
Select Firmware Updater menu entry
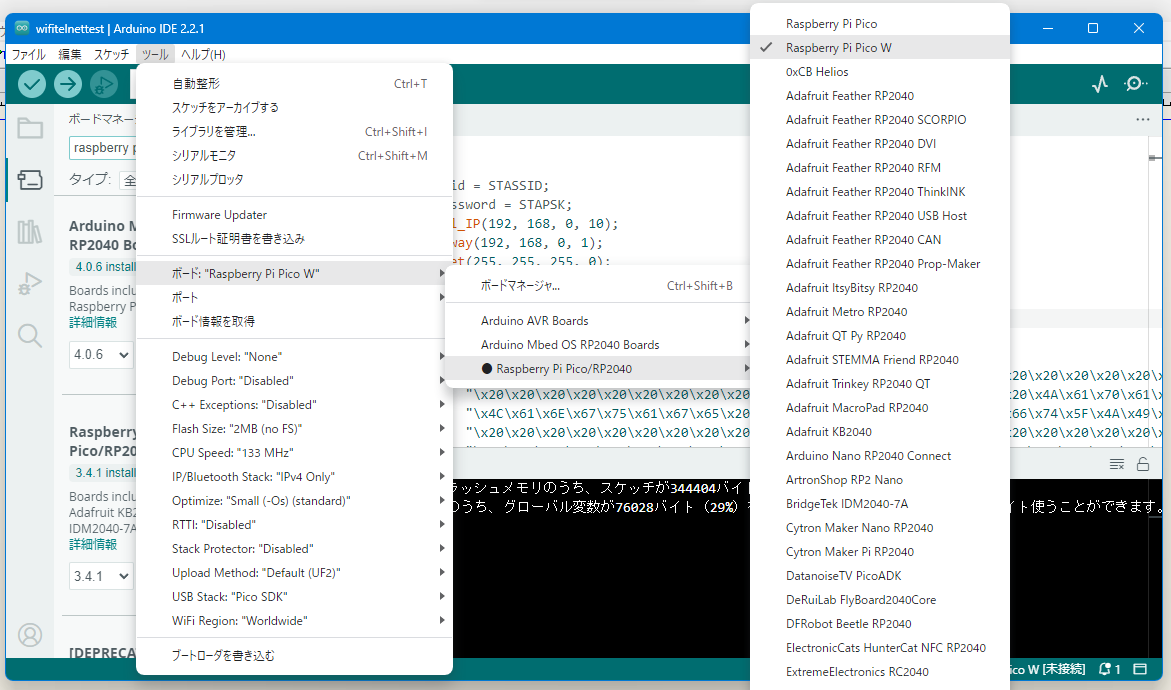[x=294, y=215]
